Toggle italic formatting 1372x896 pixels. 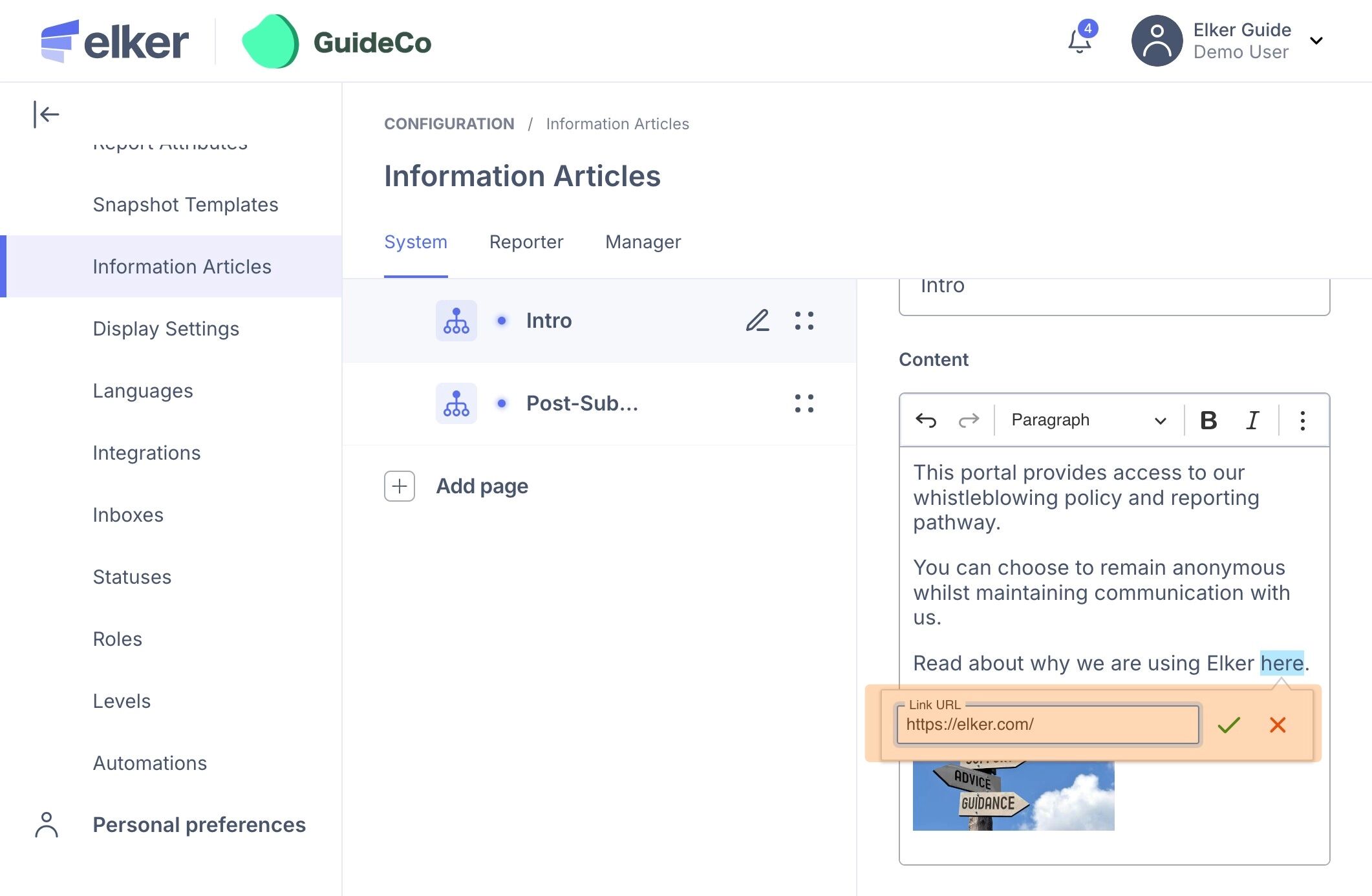pyautogui.click(x=1252, y=420)
